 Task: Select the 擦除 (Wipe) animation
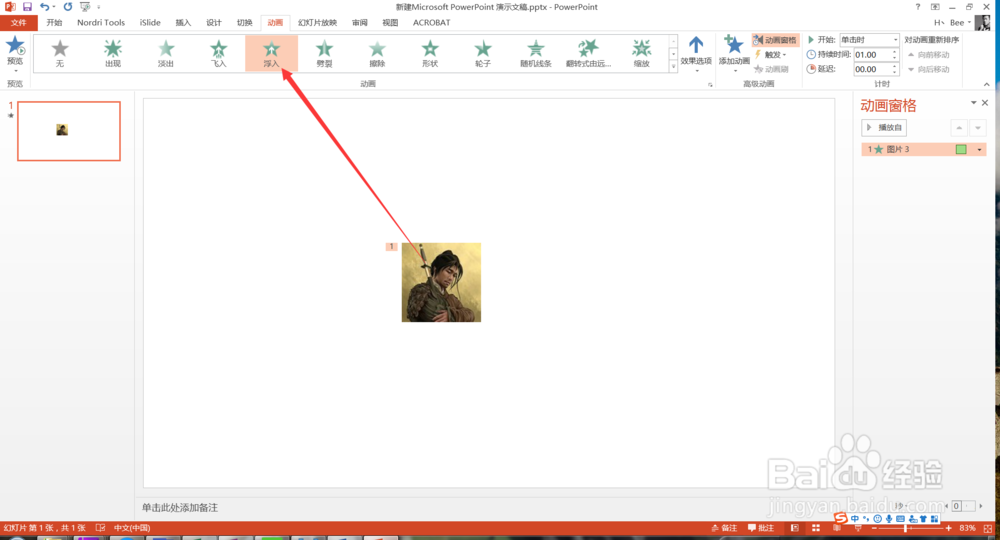378,53
